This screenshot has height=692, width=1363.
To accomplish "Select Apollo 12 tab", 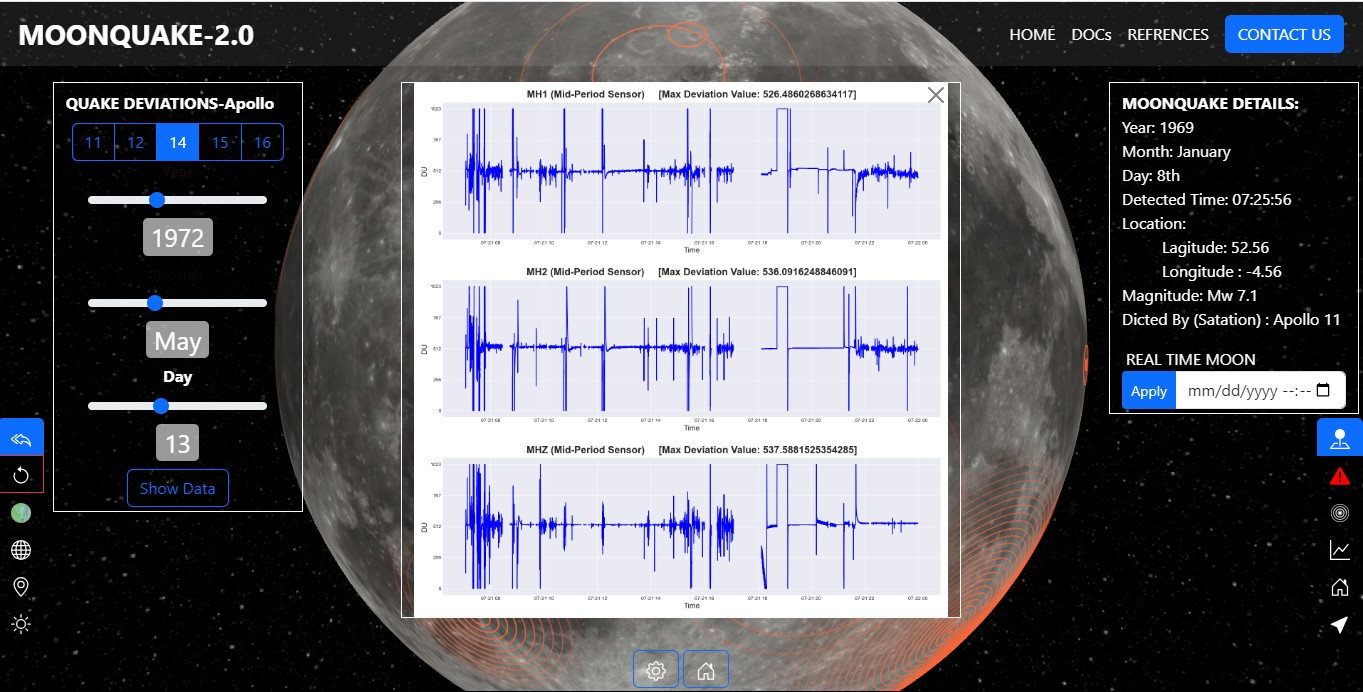I will (x=136, y=142).
